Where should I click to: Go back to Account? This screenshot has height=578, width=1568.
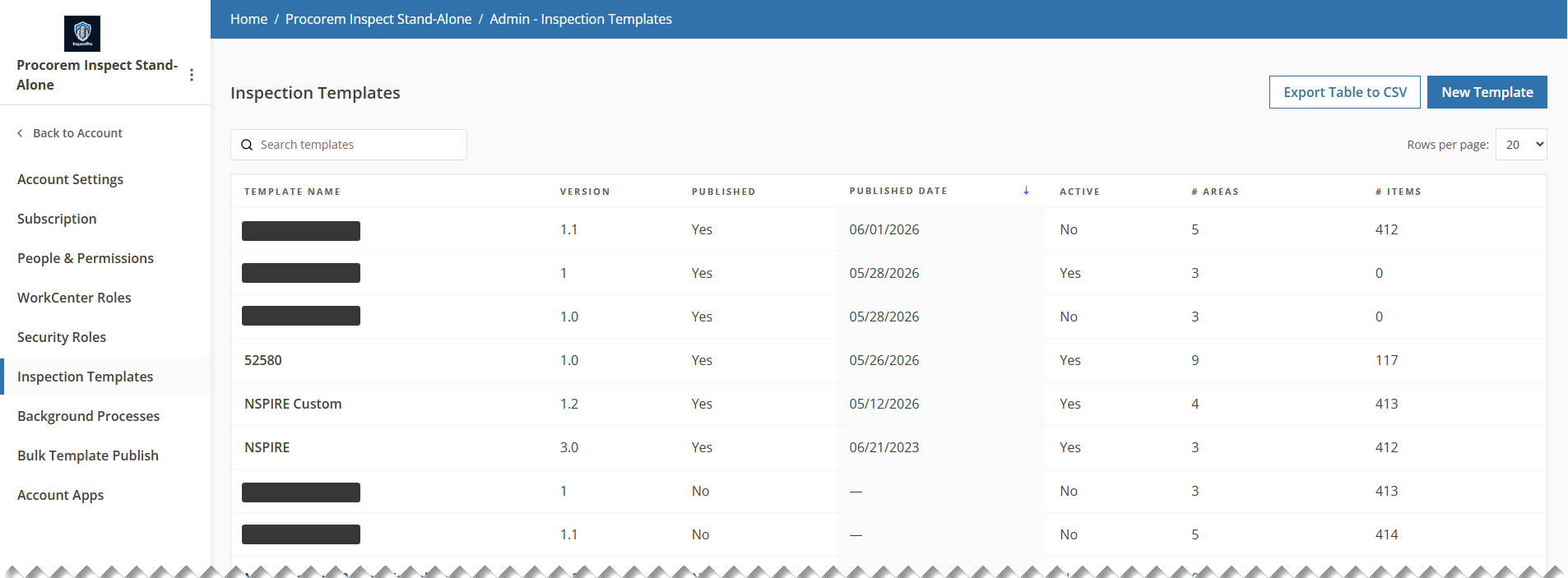[x=77, y=133]
